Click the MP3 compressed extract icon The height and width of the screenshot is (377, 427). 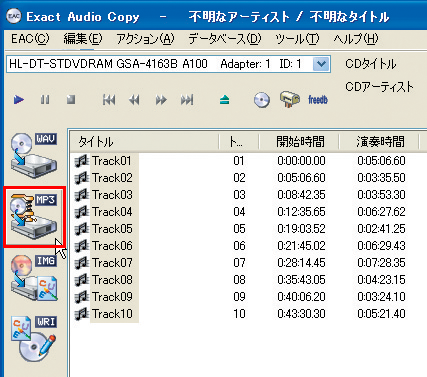(34, 217)
